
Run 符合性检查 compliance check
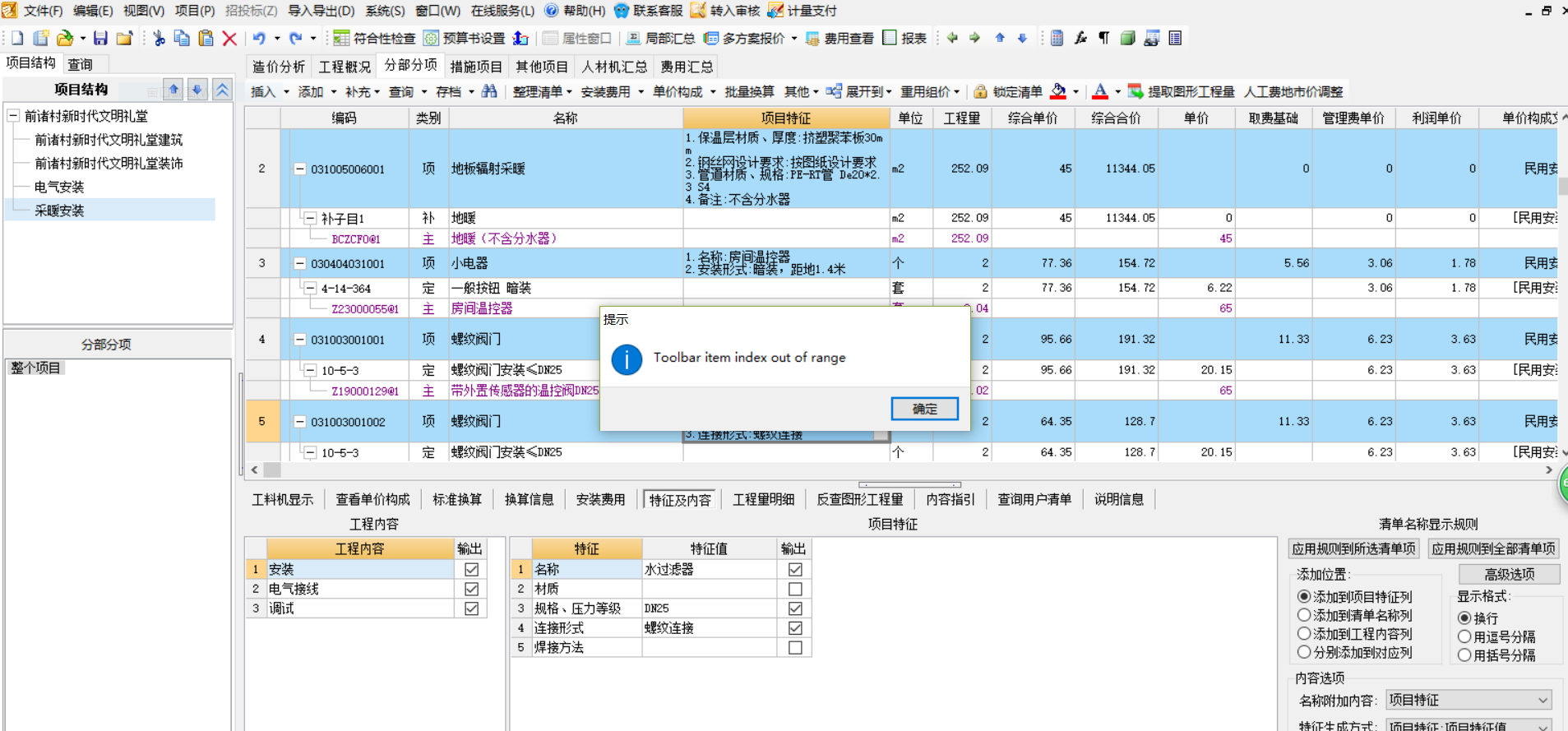pos(374,38)
